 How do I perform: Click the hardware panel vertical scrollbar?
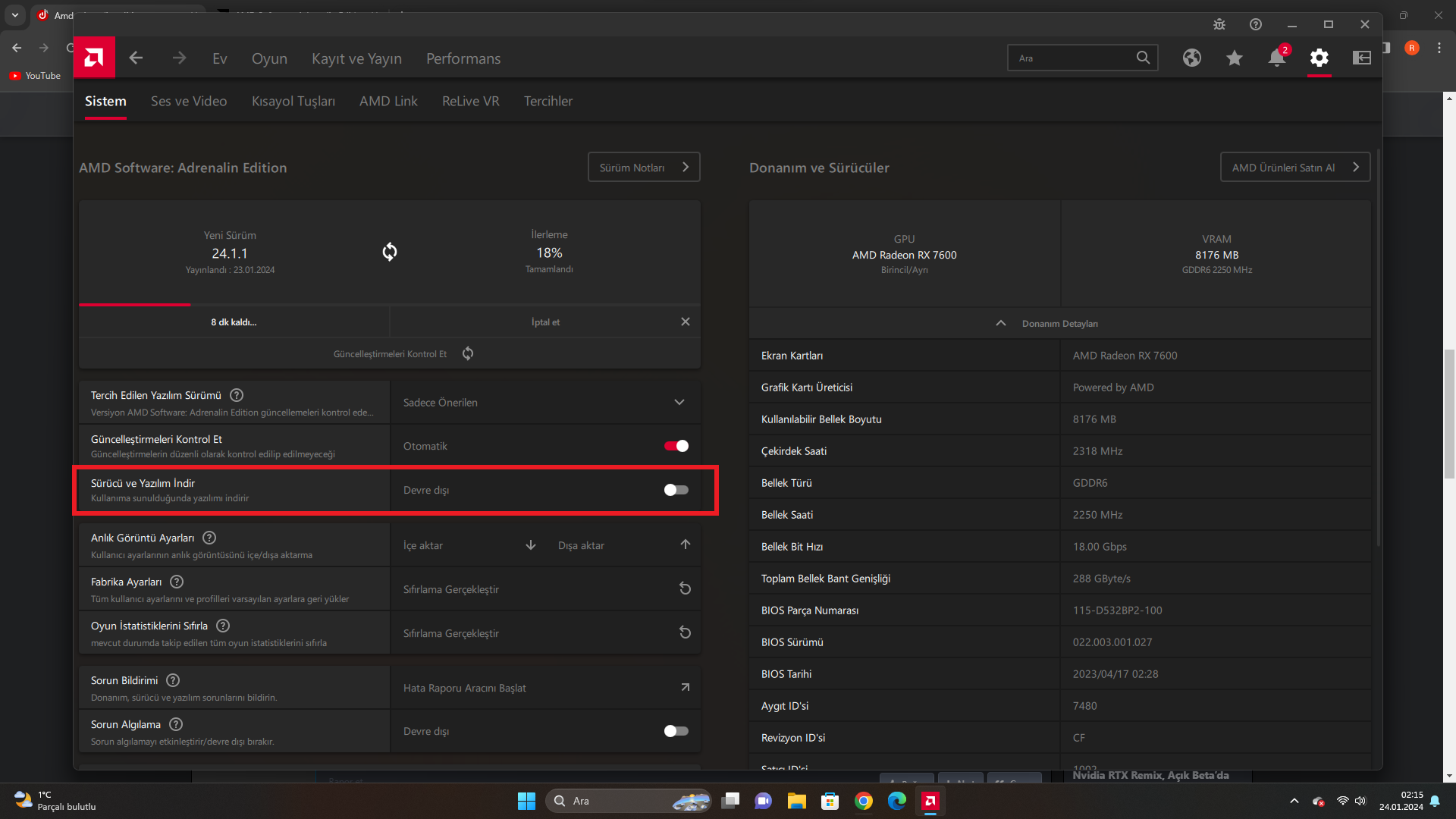click(1378, 349)
